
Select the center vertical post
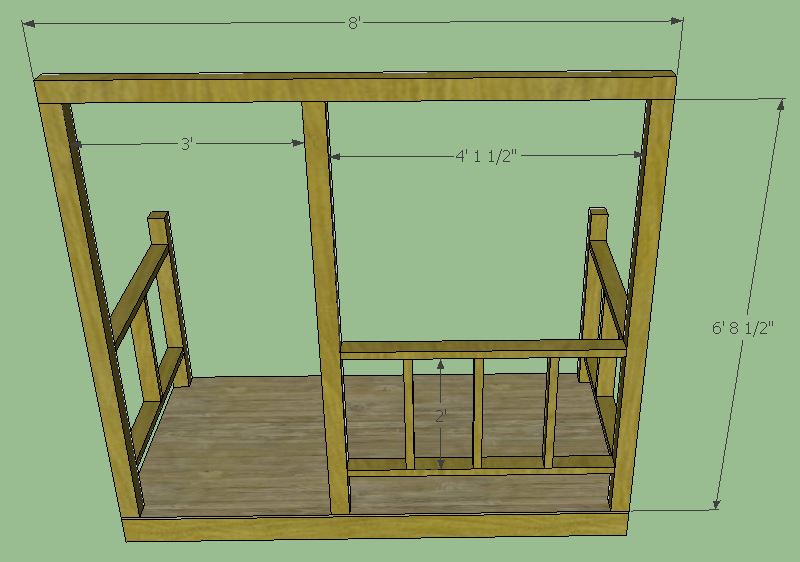(325, 306)
